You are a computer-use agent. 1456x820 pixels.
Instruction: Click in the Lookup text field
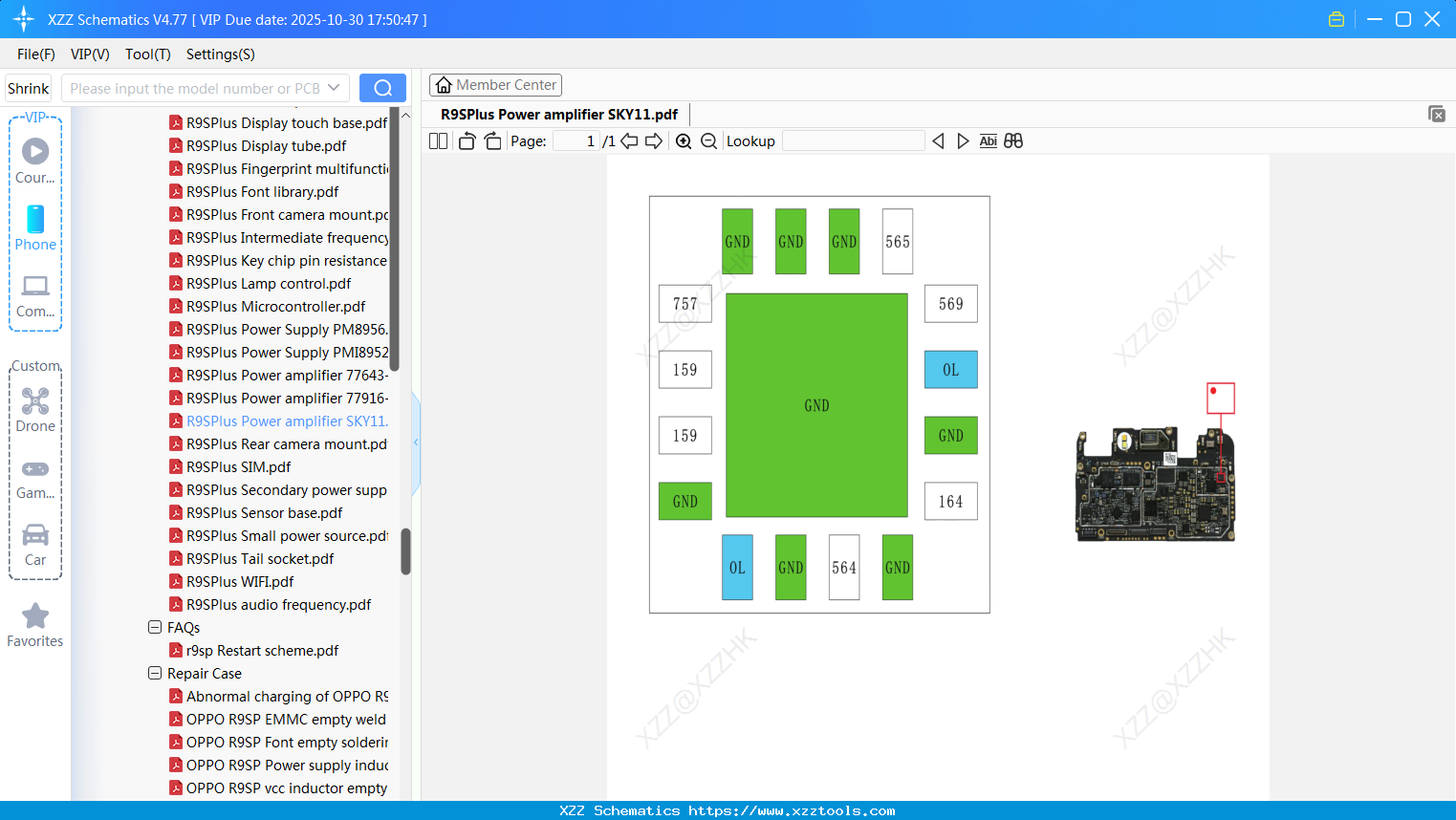tap(853, 141)
